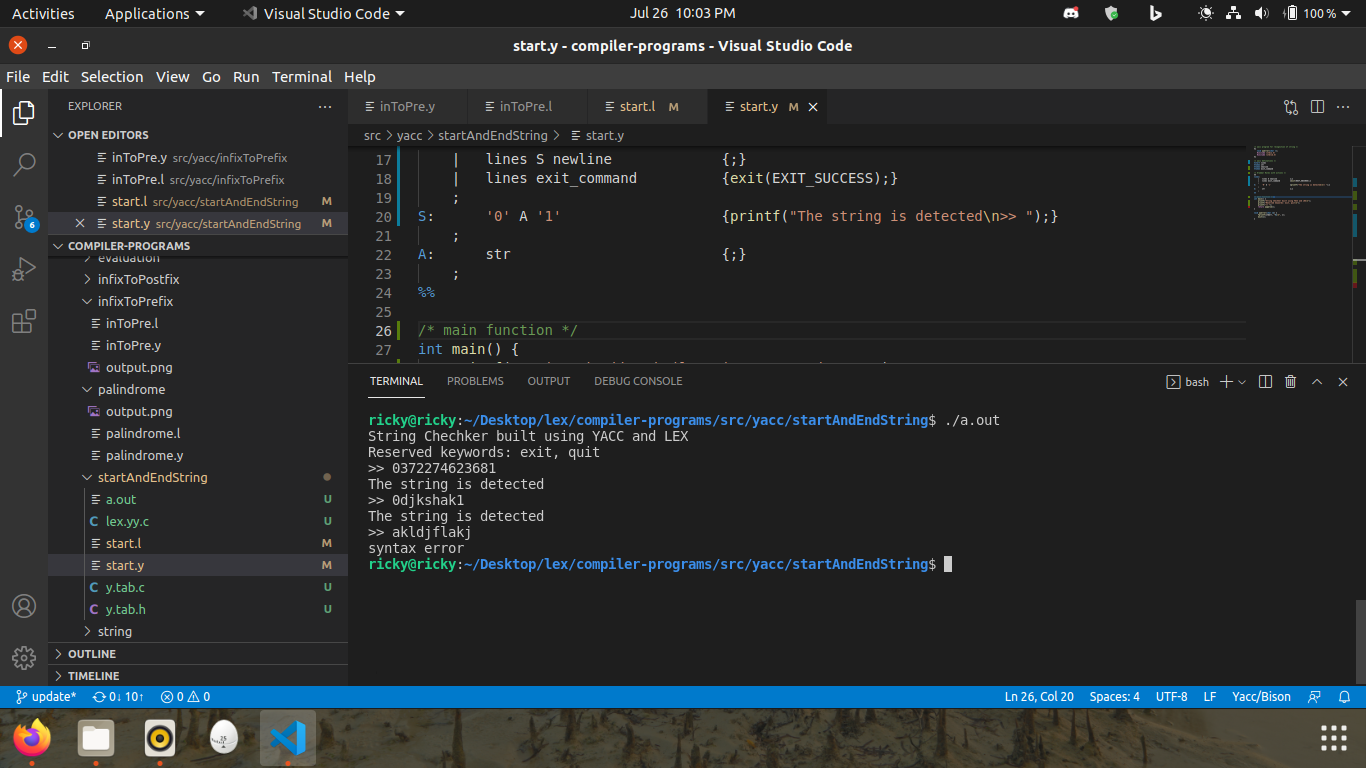Open the Terminal menu

(302, 77)
